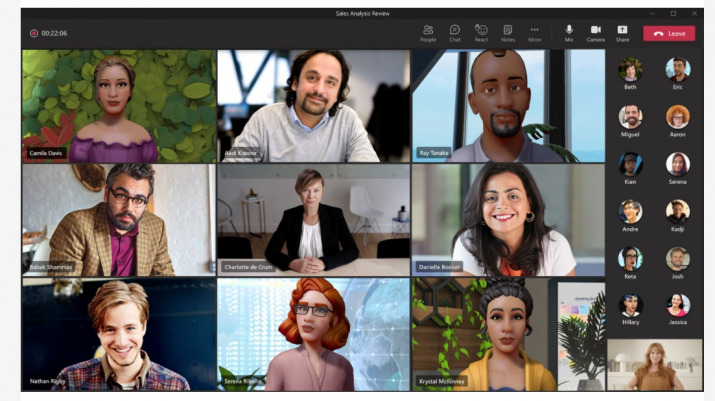
Task: Toggle the Camera on or off
Action: pos(596,32)
